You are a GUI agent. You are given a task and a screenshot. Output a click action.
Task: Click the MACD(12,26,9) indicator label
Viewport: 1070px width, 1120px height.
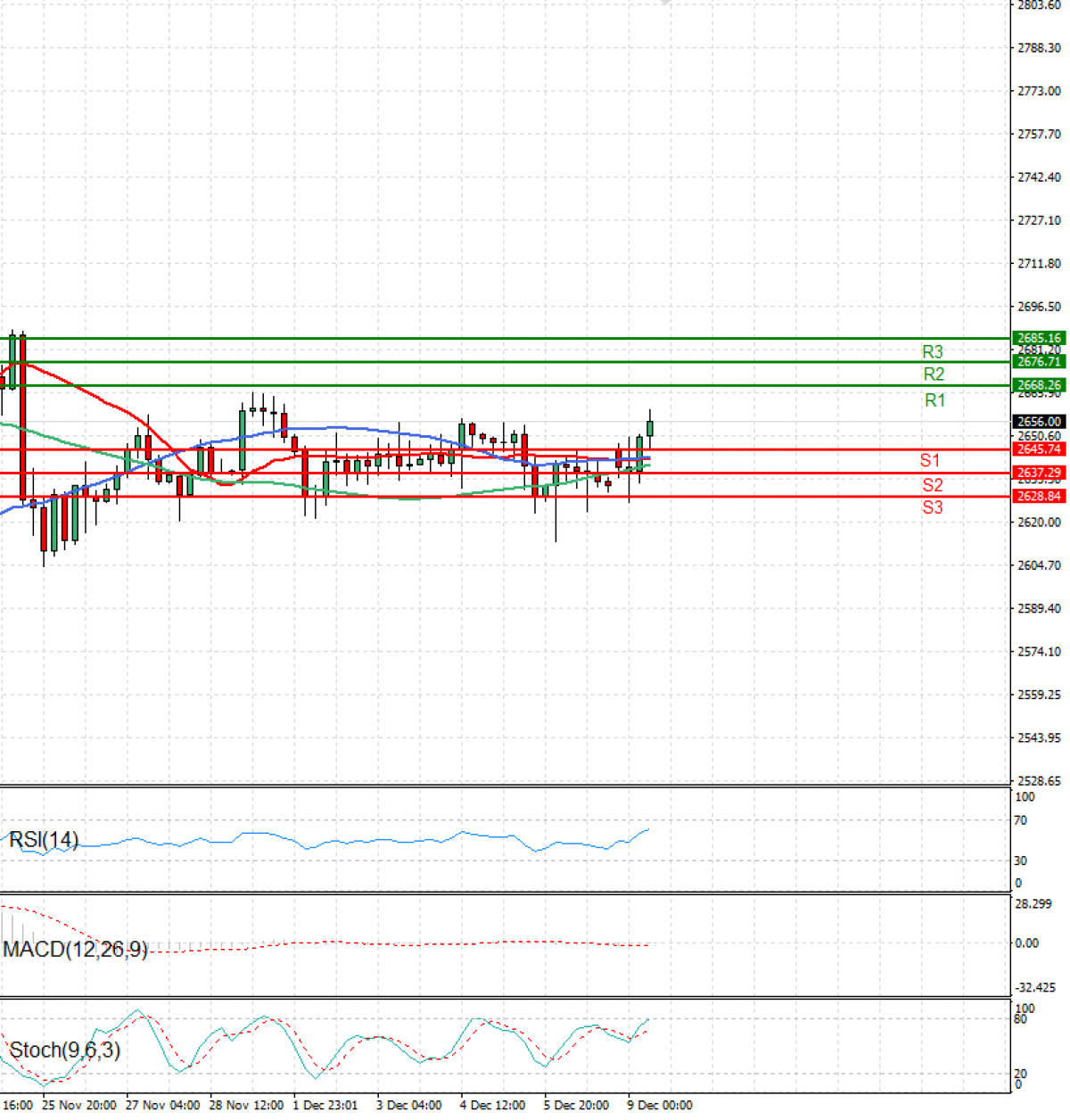tap(75, 949)
